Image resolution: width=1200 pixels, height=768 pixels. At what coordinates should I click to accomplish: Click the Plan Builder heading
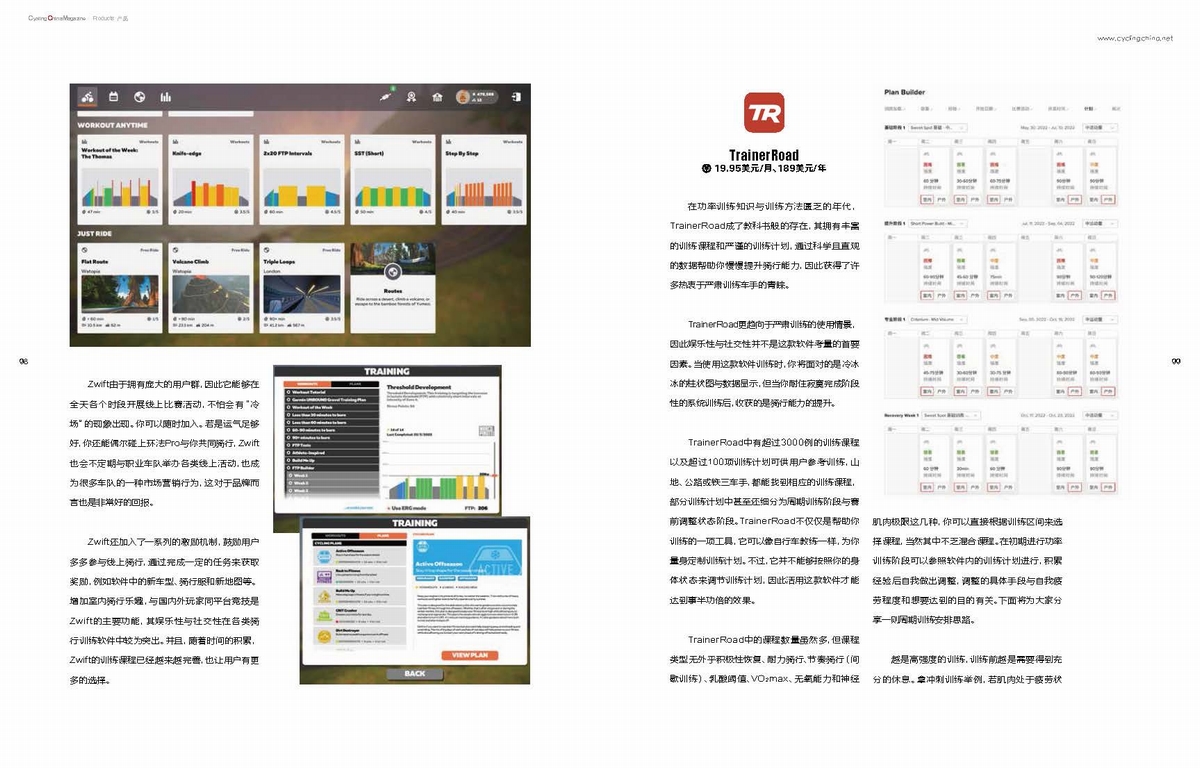tap(905, 92)
